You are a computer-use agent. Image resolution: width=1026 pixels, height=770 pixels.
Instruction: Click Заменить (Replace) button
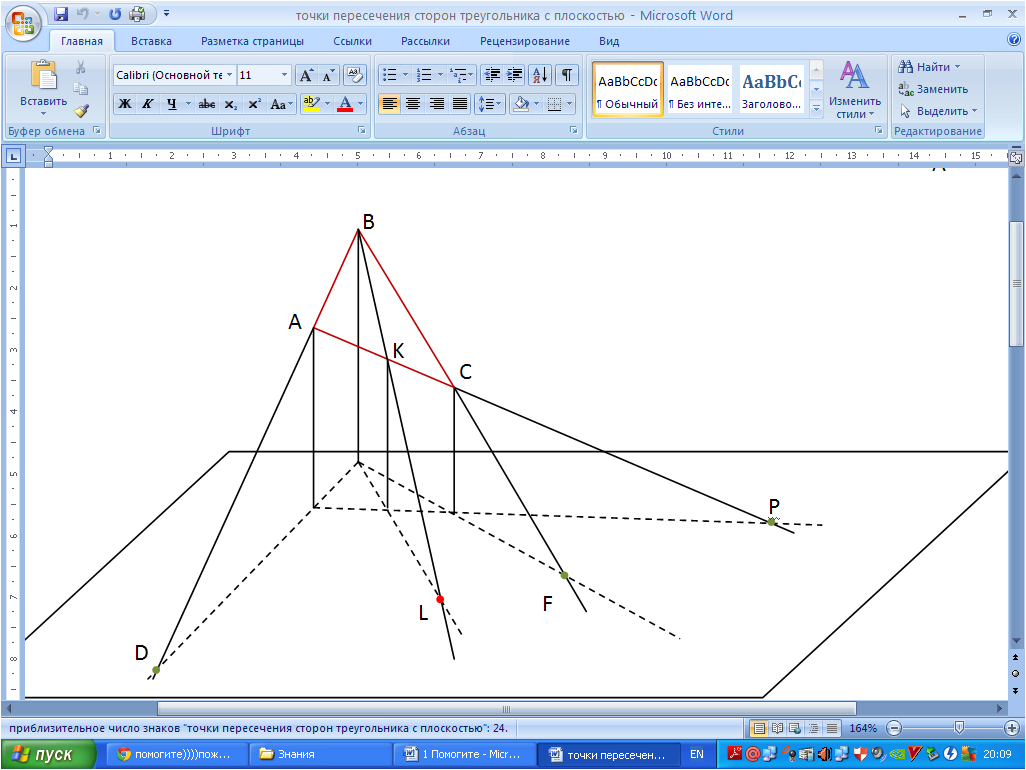click(932, 89)
